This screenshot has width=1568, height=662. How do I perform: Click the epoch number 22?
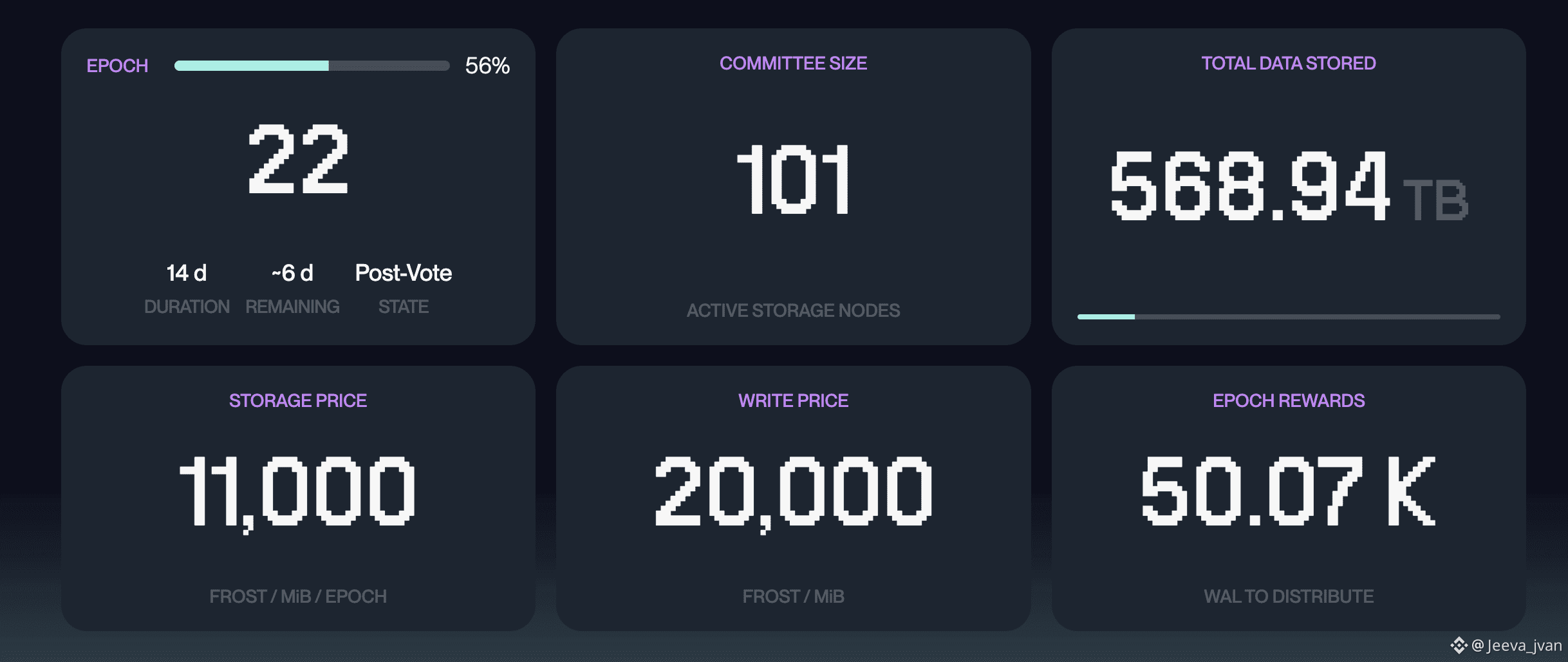[x=298, y=159]
